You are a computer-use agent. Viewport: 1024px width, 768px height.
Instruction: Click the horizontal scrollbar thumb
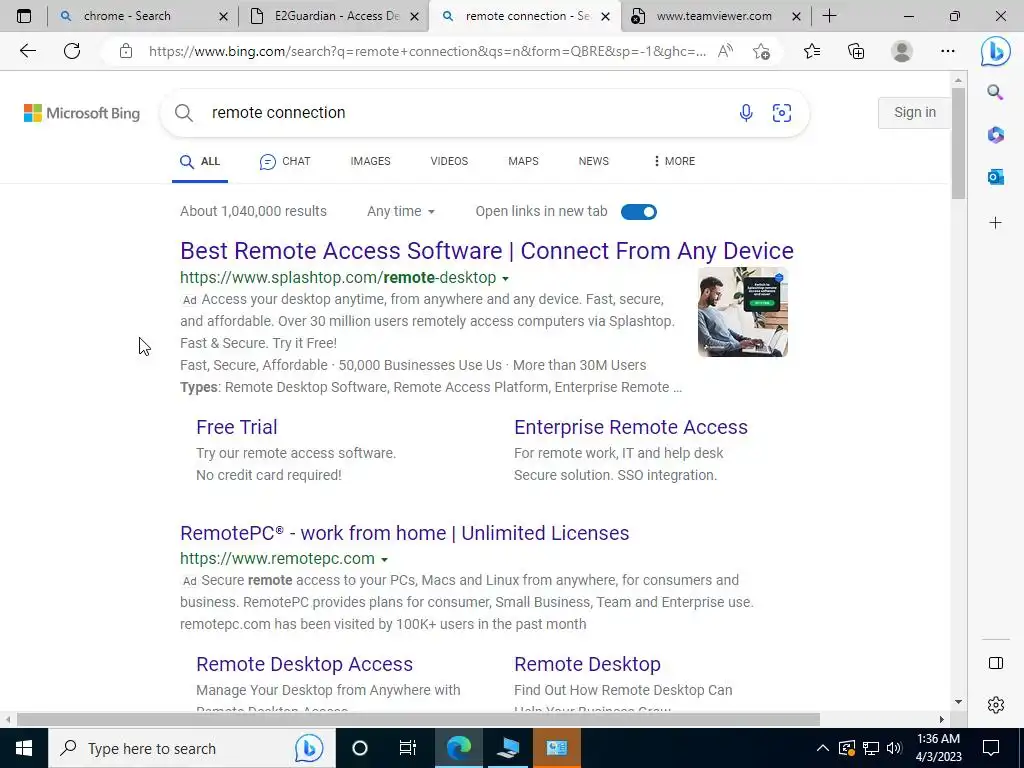418,719
